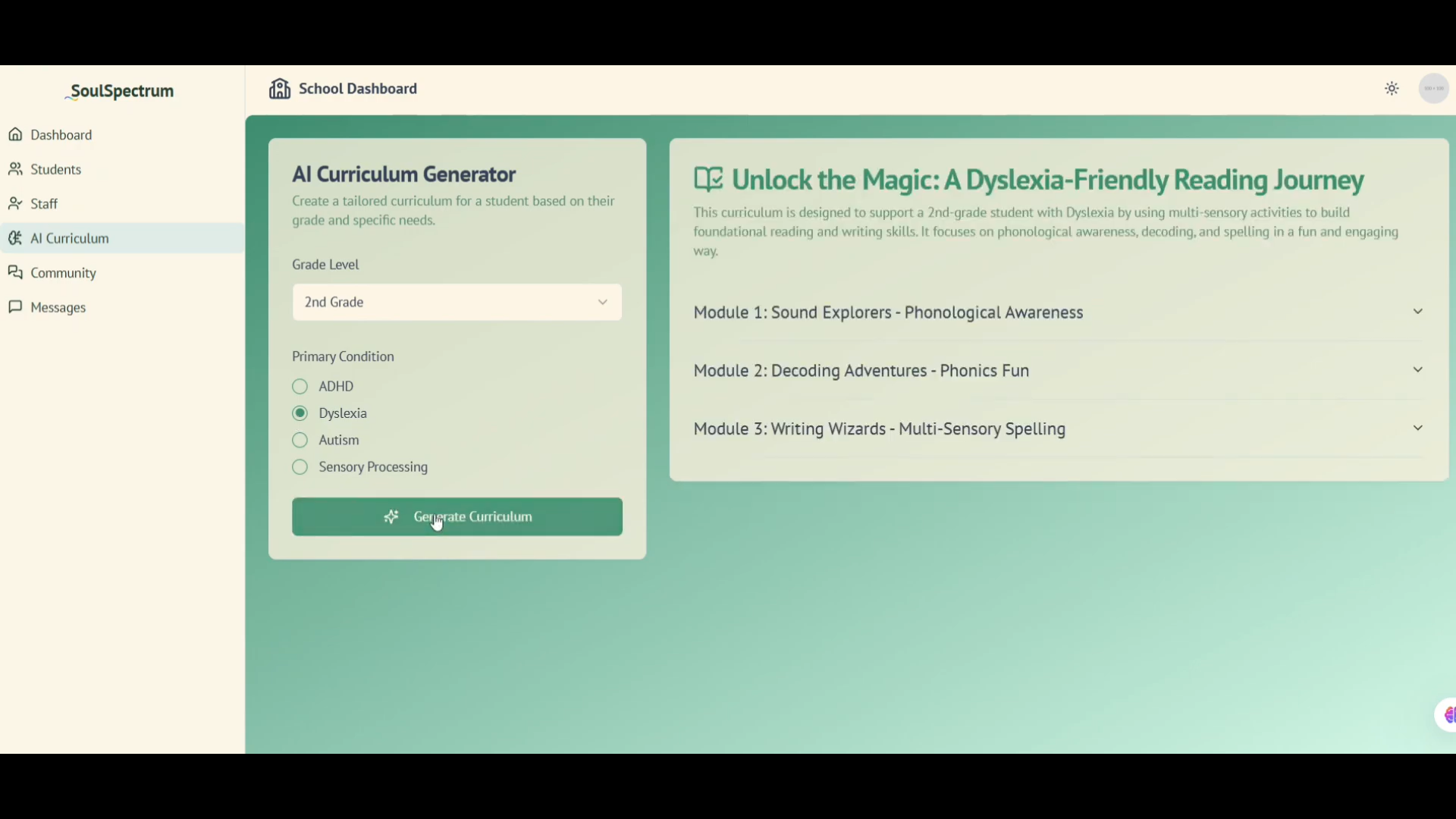Click the Dashboard home icon in sidebar
Viewport: 1456px width, 819px height.
15,135
